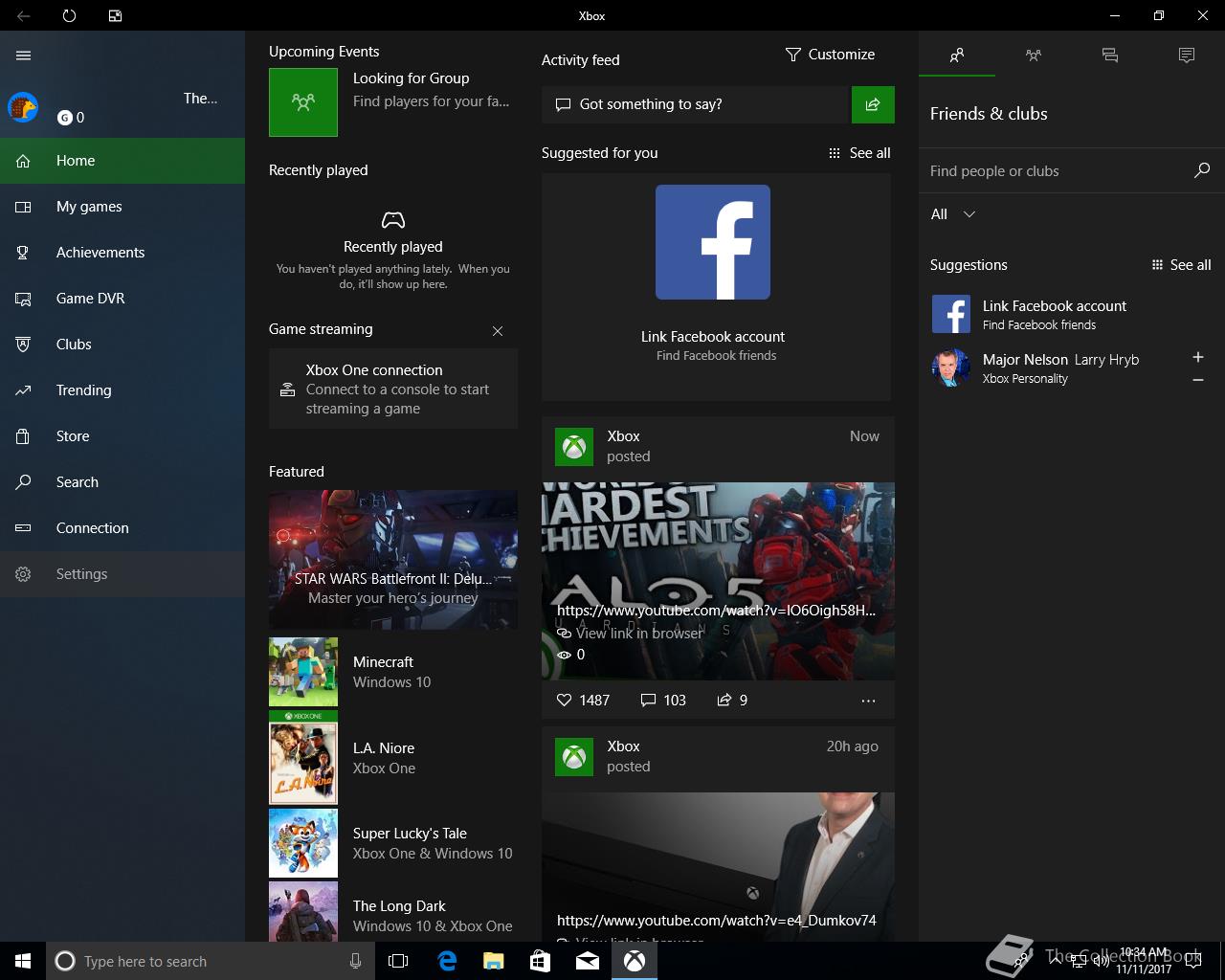
Task: Open Mail app from taskbar
Action: [x=588, y=961]
